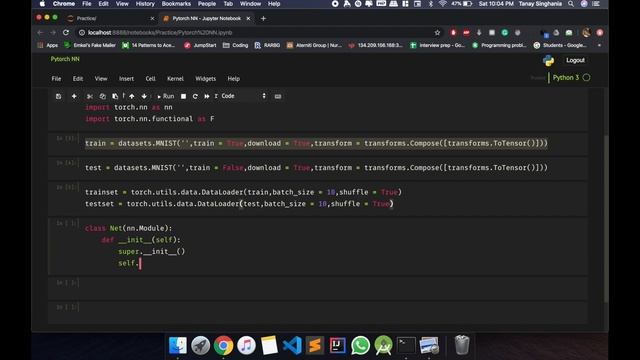Image resolution: width=640 pixels, height=360 pixels.
Task: Open the Programming problems bookmark
Action: click(x=499, y=45)
